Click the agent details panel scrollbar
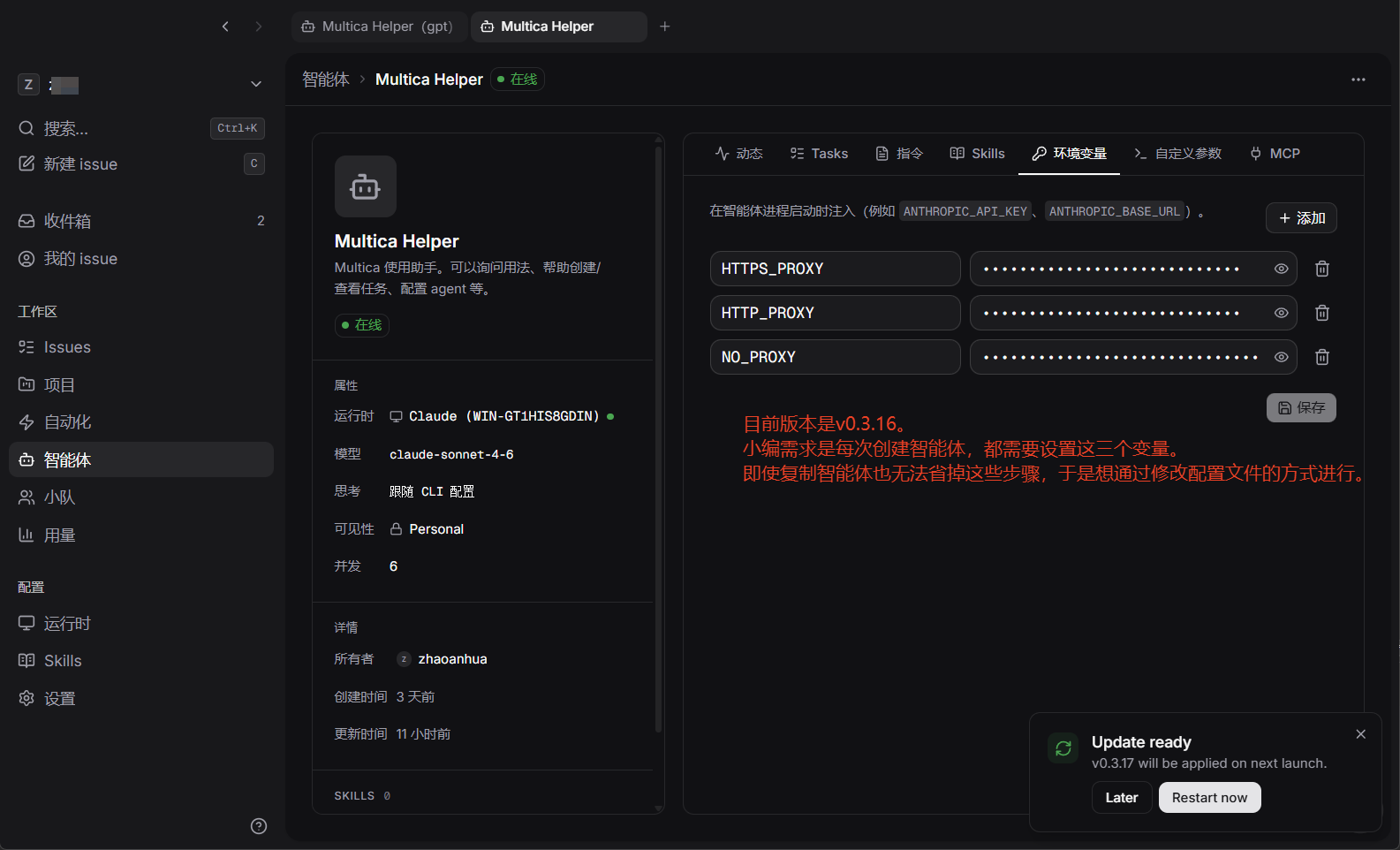The image size is (1400, 850). [658, 439]
